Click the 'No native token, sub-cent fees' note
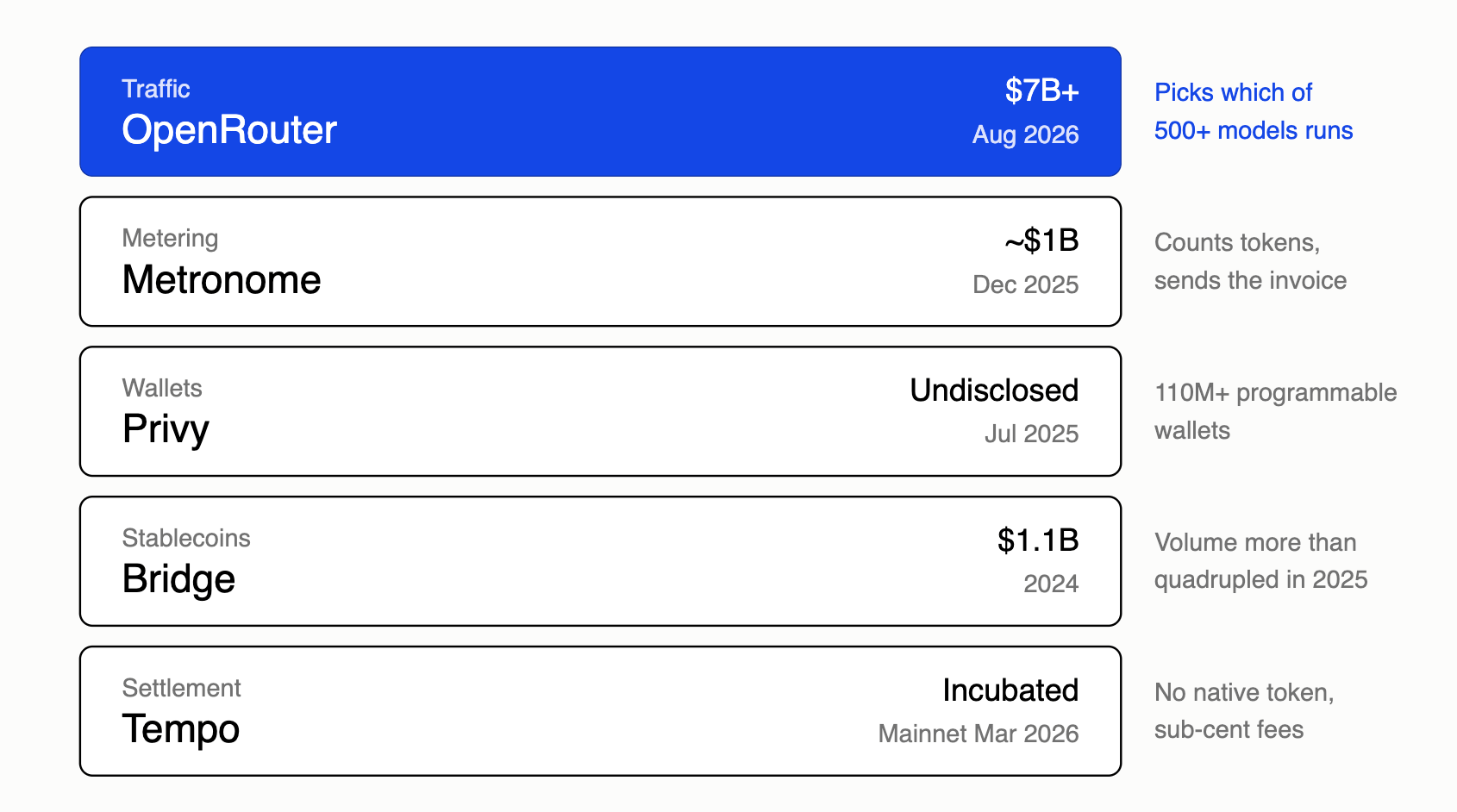 (1244, 710)
